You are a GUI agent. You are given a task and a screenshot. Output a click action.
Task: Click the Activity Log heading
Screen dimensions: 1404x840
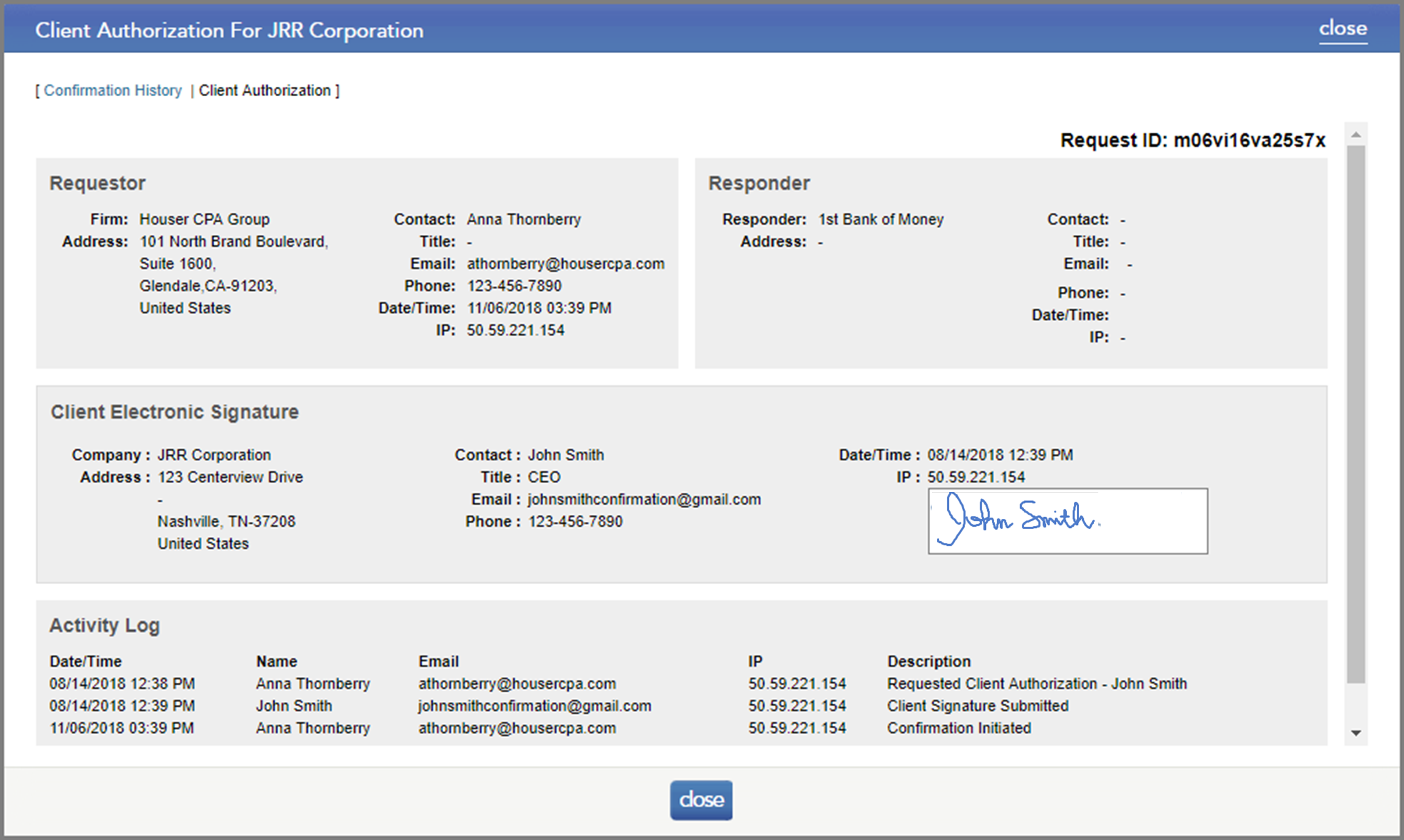104,625
